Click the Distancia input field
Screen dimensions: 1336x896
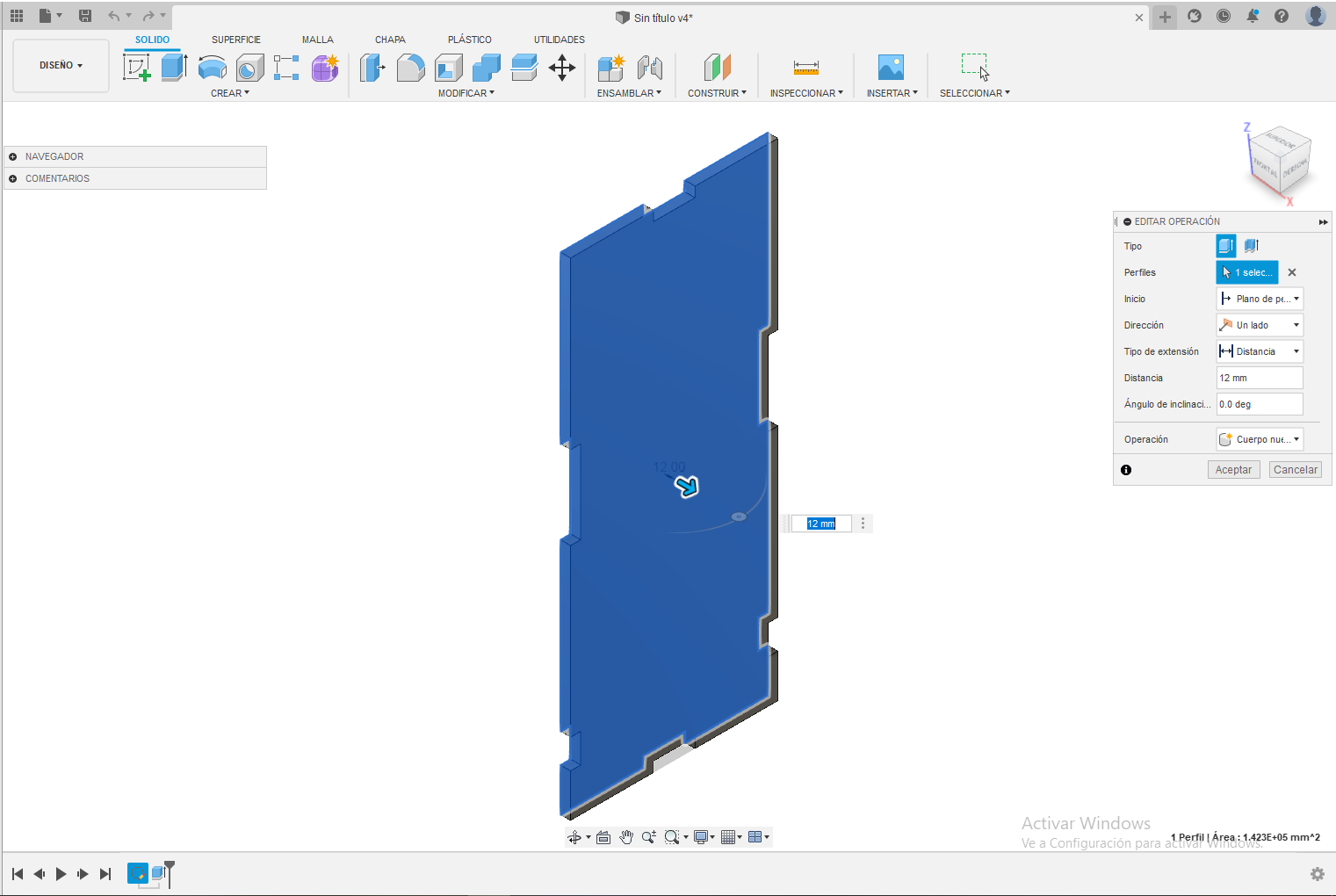(1260, 378)
